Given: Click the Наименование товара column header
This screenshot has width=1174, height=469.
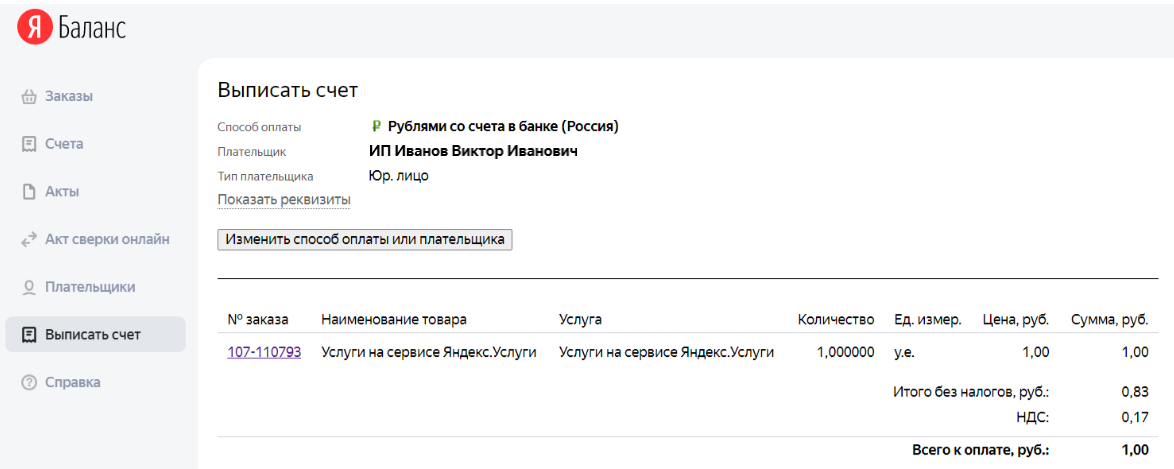Looking at the screenshot, I should click(394, 320).
